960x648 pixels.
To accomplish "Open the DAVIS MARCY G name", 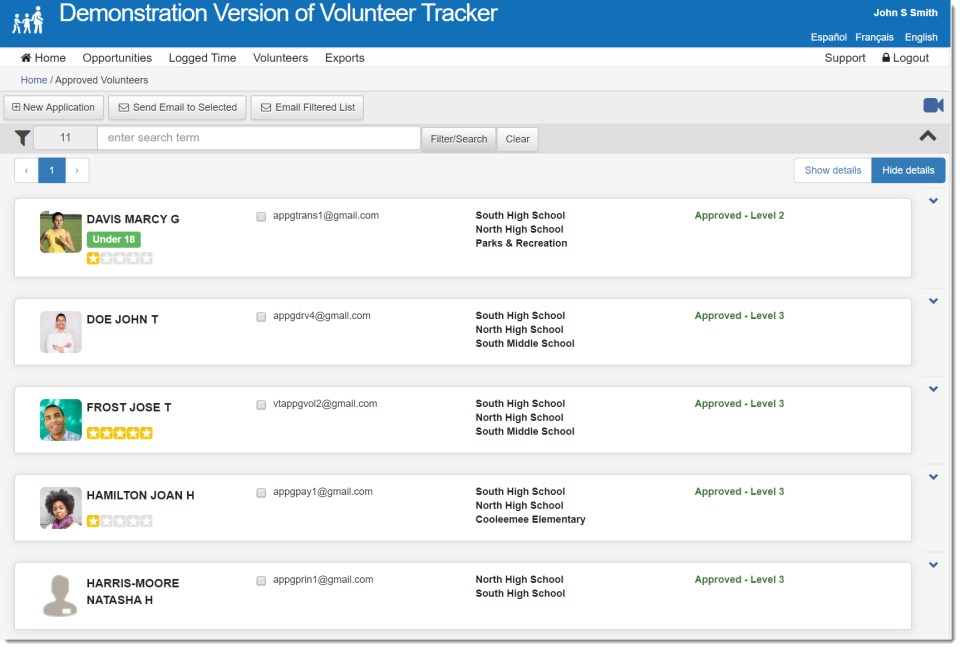I will coord(133,219).
